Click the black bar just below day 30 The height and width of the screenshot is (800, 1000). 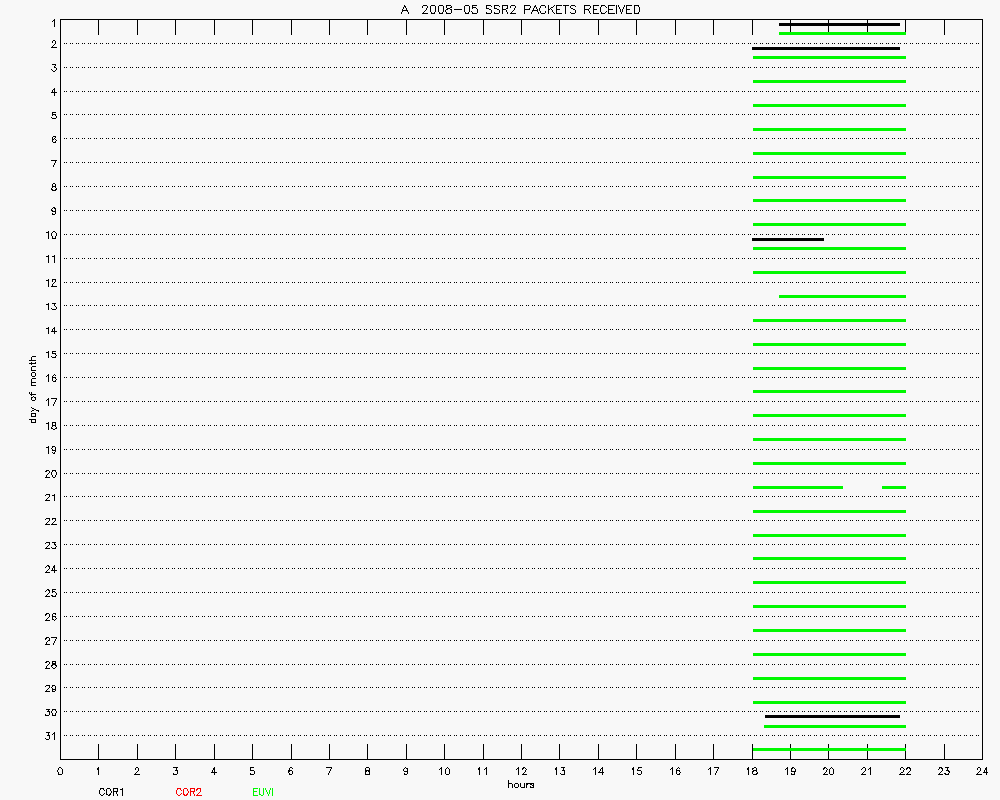tap(832, 716)
